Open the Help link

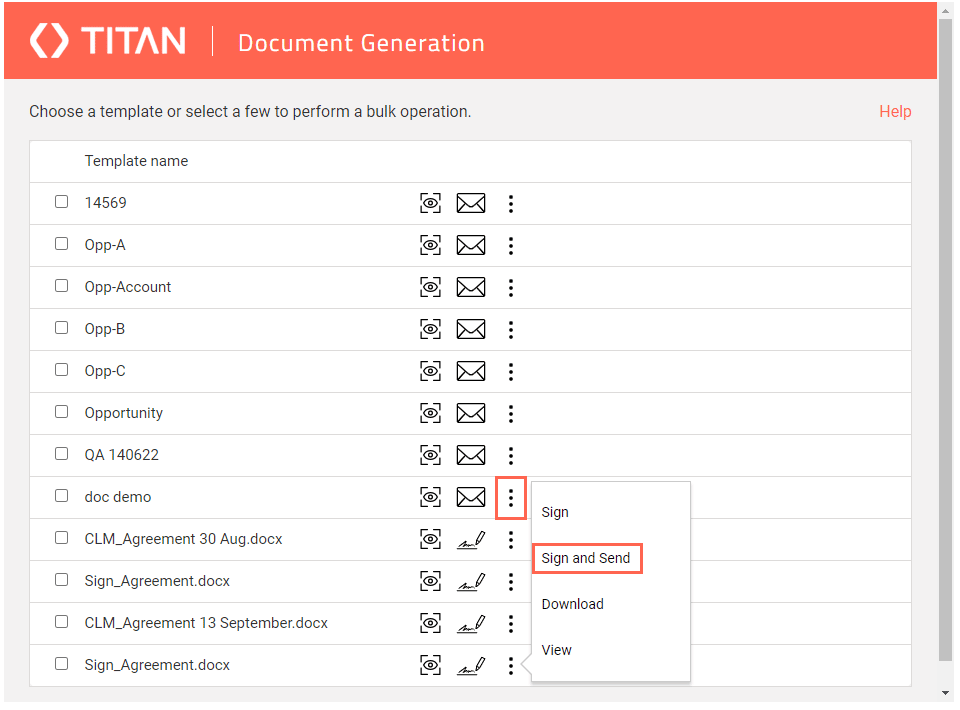click(895, 112)
